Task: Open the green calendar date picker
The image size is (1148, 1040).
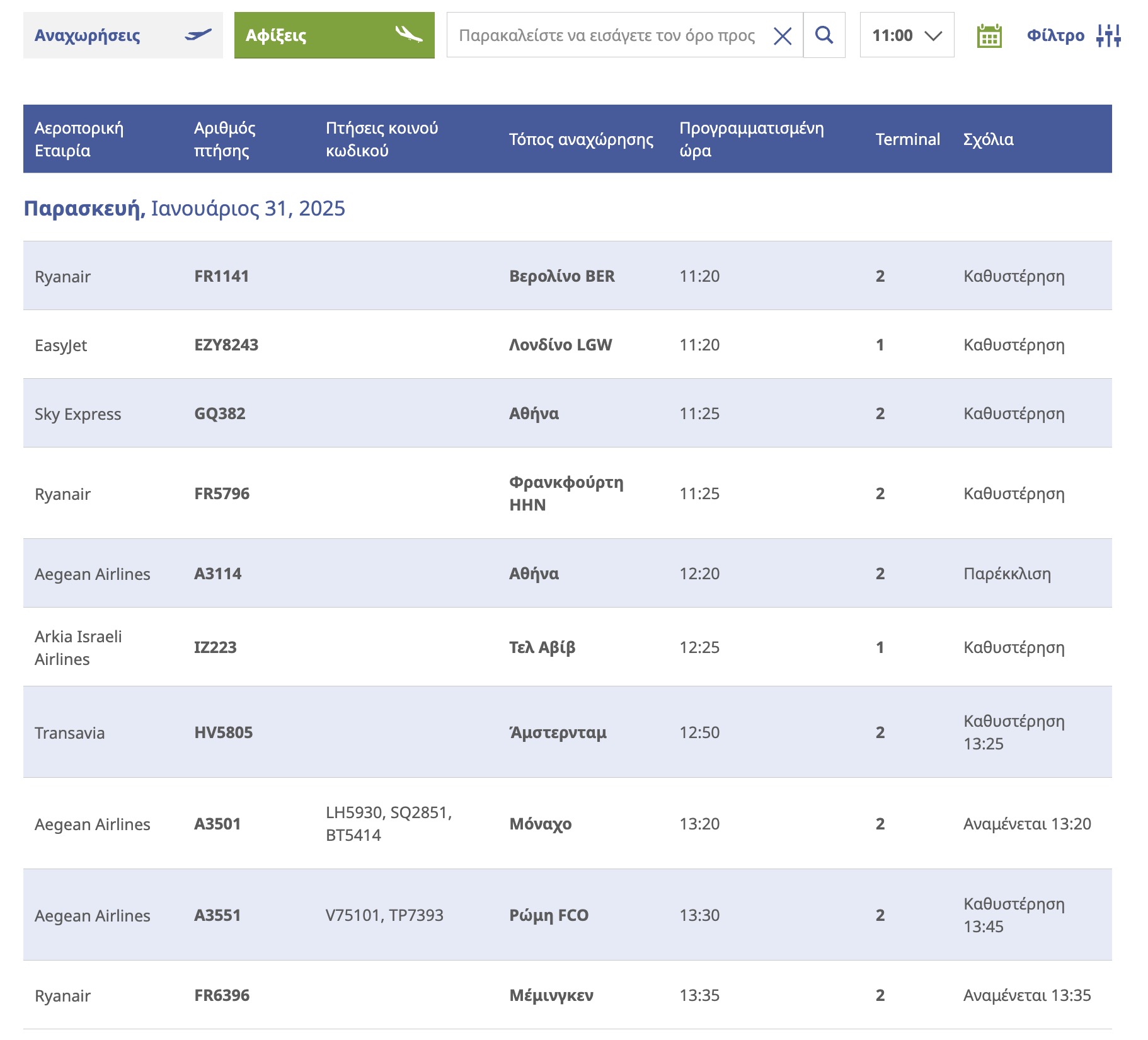Action: (989, 36)
